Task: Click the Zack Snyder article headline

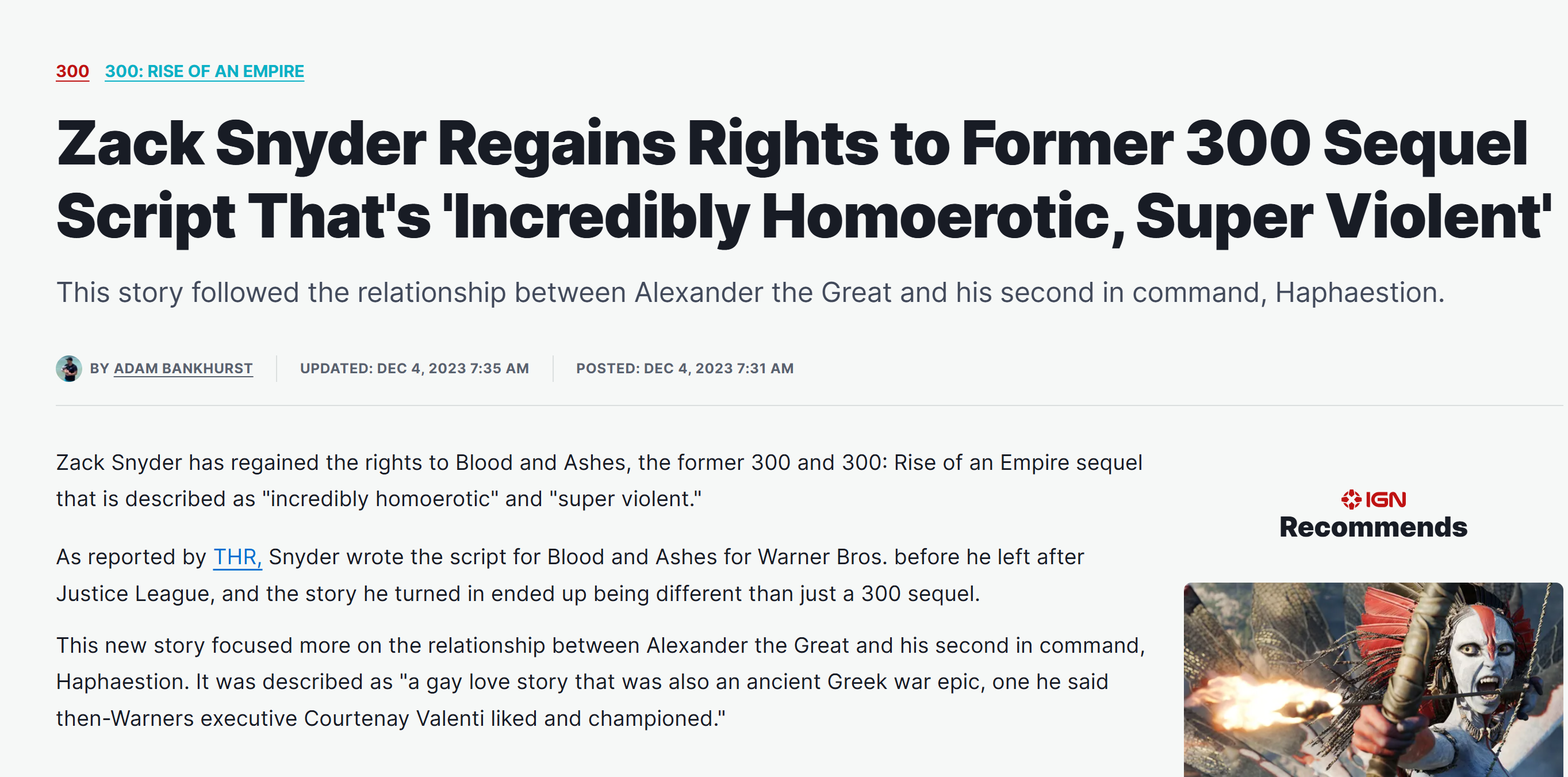Action: (x=803, y=180)
